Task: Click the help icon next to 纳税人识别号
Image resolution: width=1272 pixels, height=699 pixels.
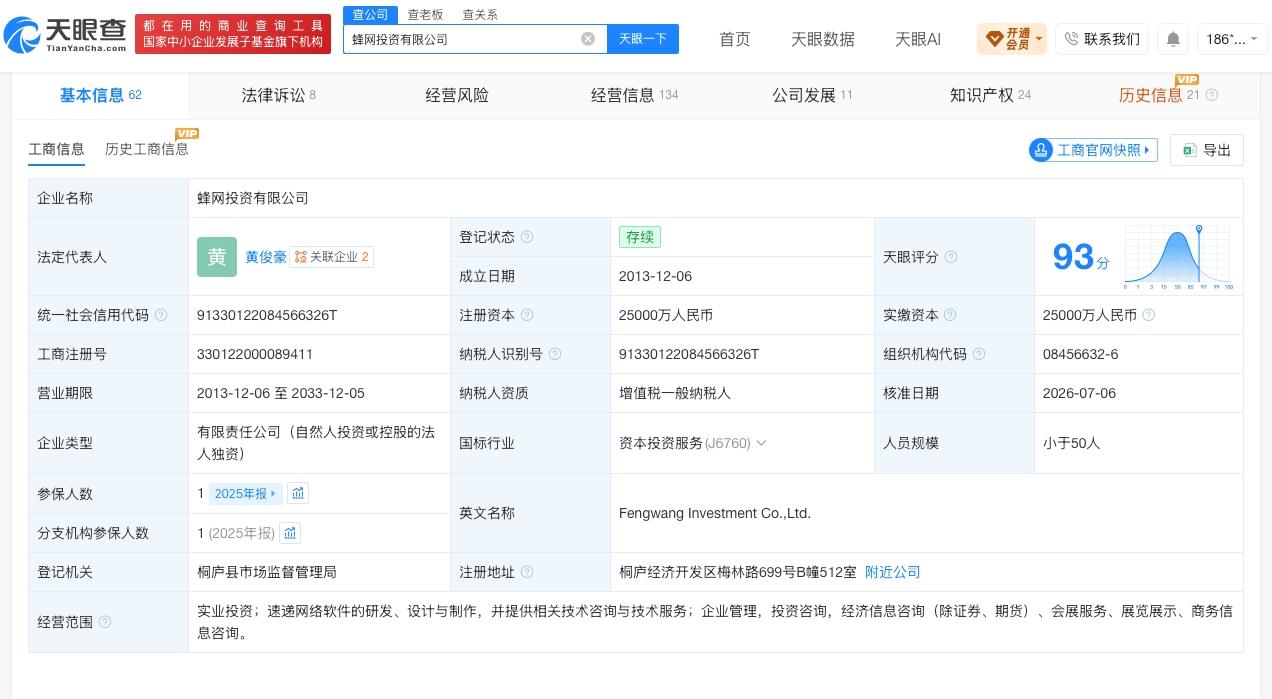Action: pos(555,354)
